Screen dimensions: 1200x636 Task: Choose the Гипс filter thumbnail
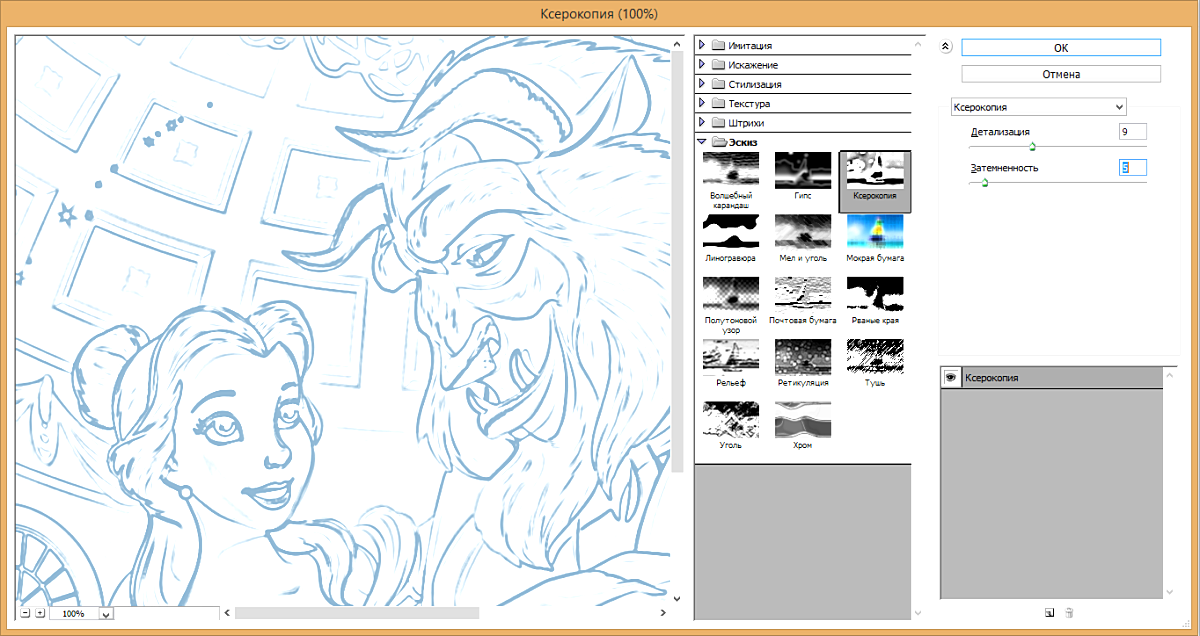(803, 170)
